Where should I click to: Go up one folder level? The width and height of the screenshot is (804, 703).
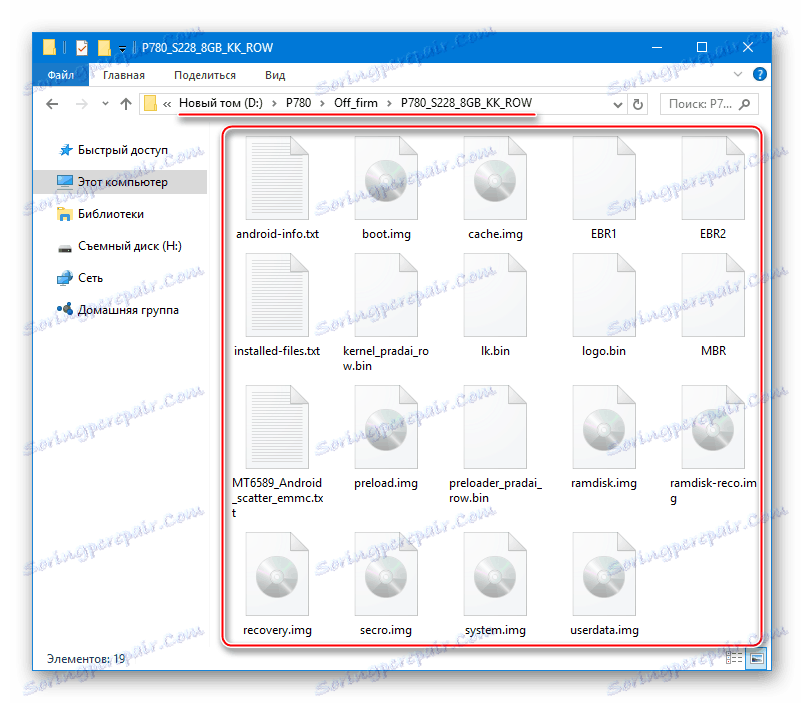[126, 104]
